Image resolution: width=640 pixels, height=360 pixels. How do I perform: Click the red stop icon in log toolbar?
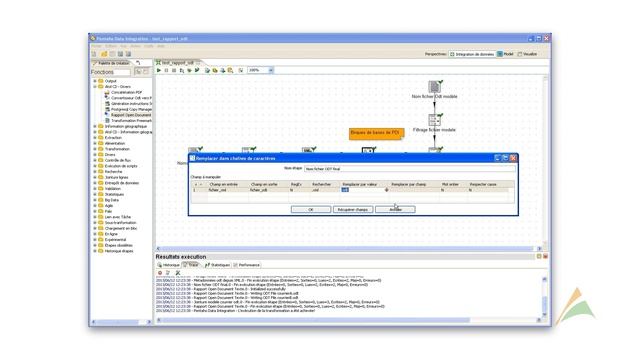click(x=160, y=273)
